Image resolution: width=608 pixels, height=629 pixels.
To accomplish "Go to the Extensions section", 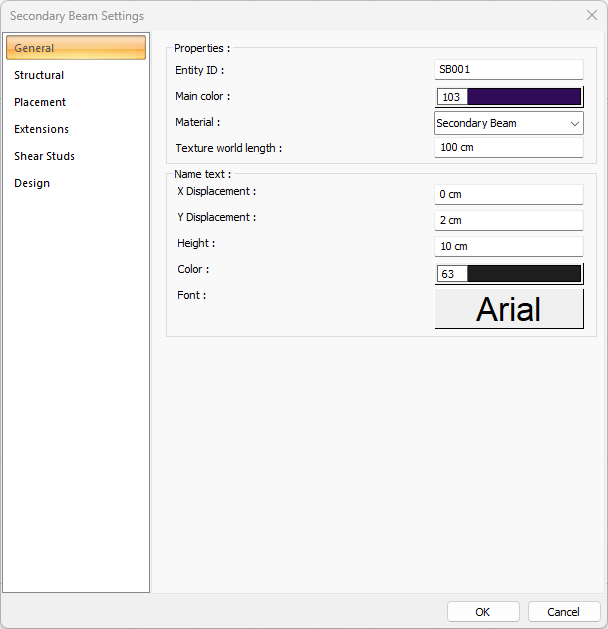I will tap(42, 129).
